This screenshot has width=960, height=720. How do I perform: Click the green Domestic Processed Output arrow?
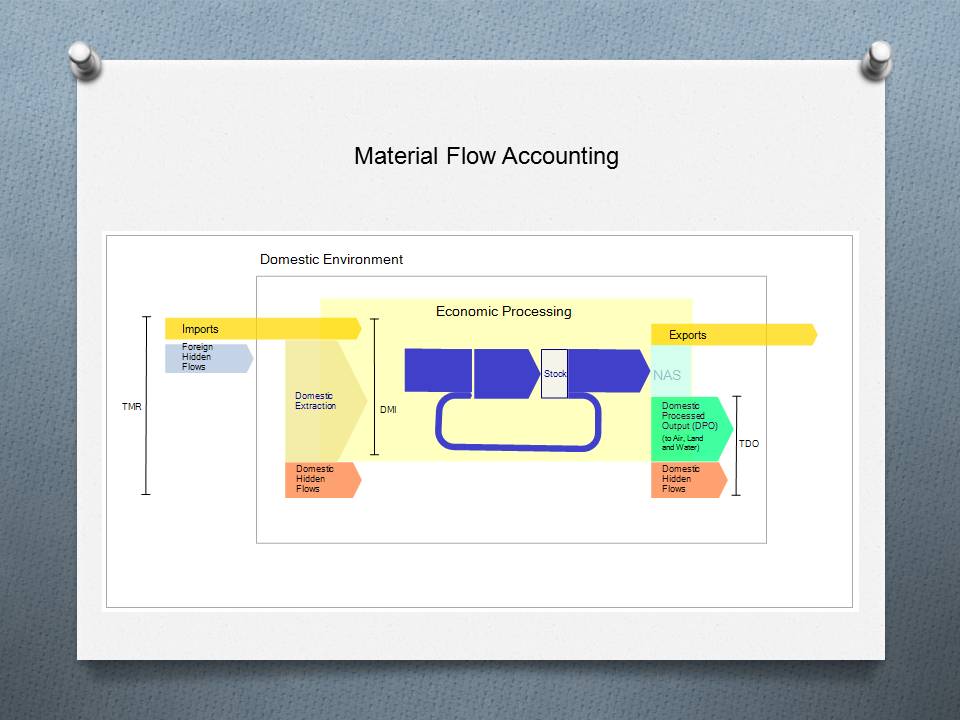tap(691, 429)
